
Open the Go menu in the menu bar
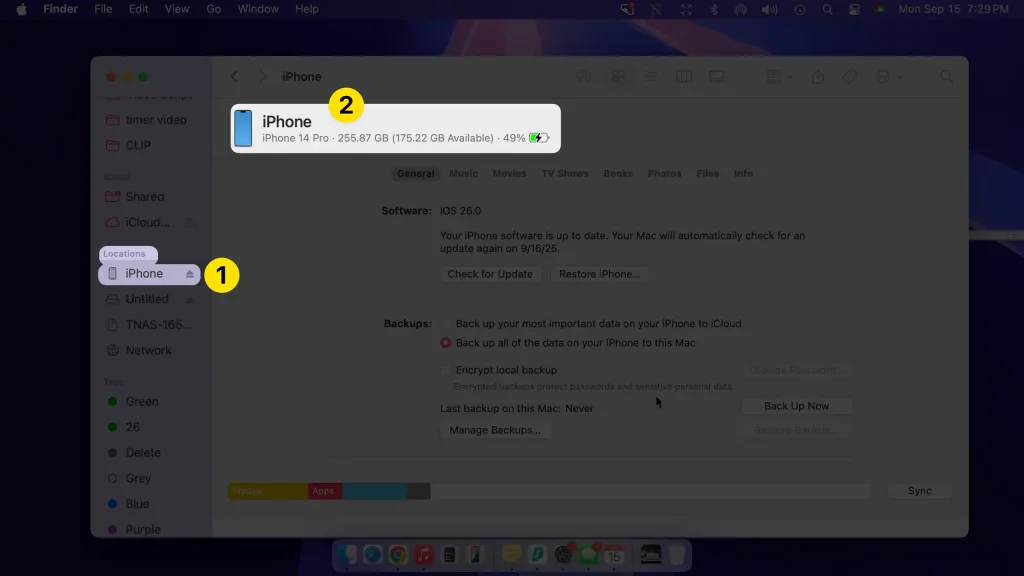coord(213,9)
